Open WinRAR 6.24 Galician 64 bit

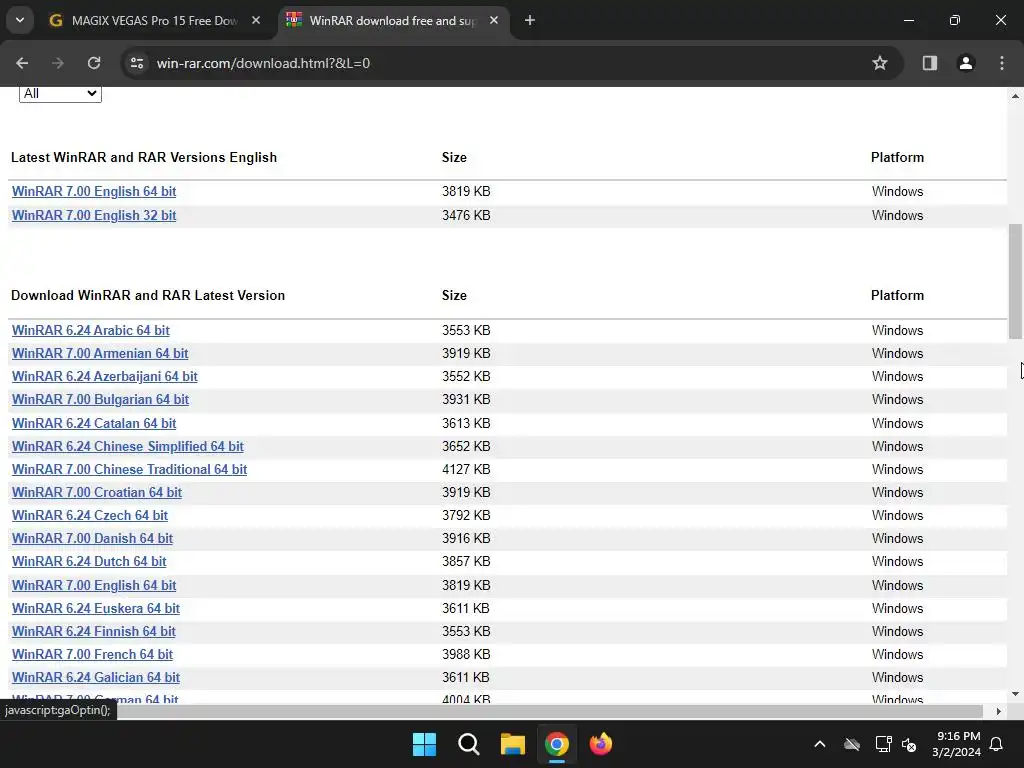[x=96, y=677]
